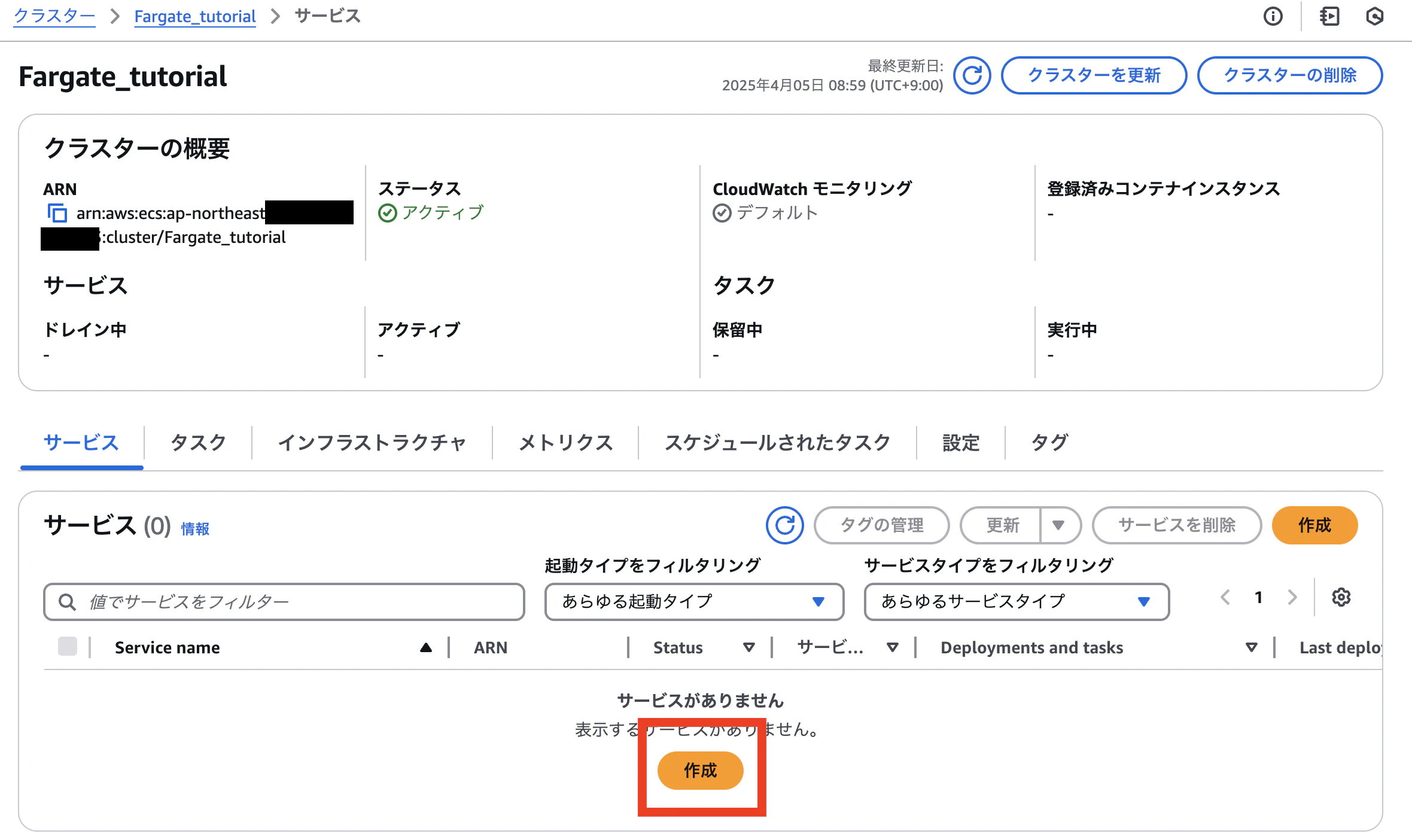Open the メトリクス tab

(565, 443)
